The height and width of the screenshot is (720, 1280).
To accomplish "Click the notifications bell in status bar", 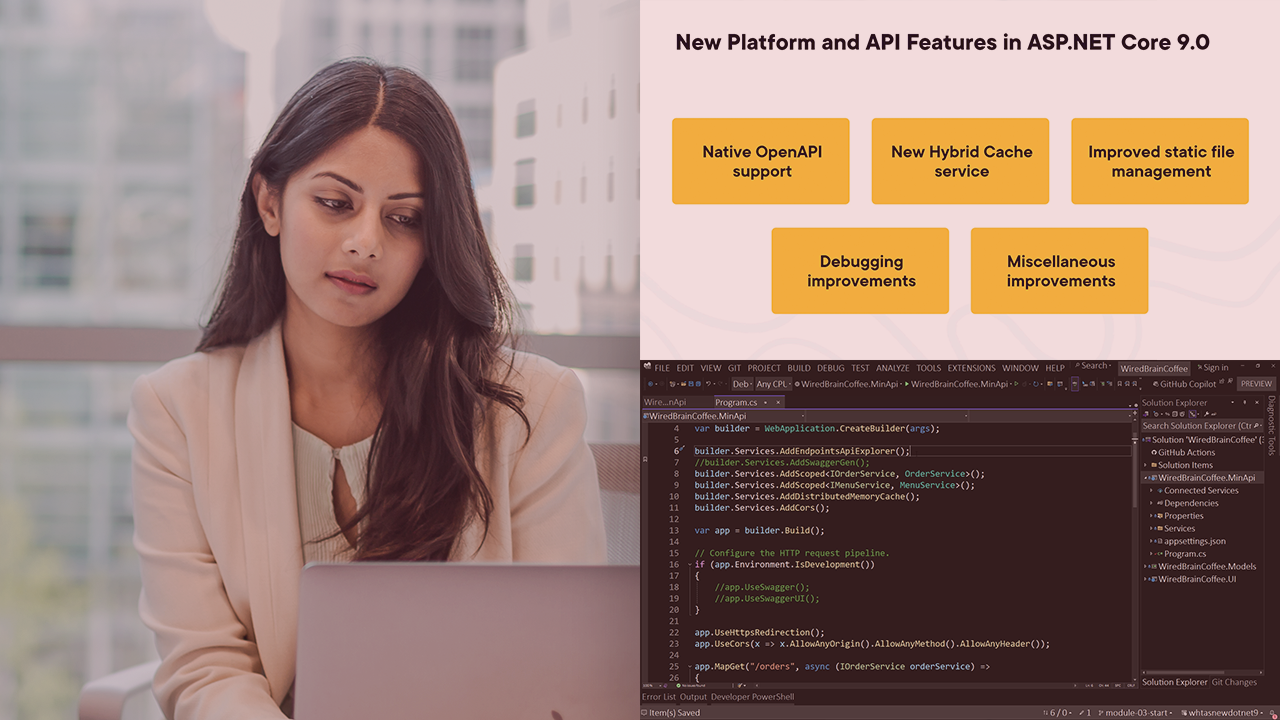I will coord(1271,713).
